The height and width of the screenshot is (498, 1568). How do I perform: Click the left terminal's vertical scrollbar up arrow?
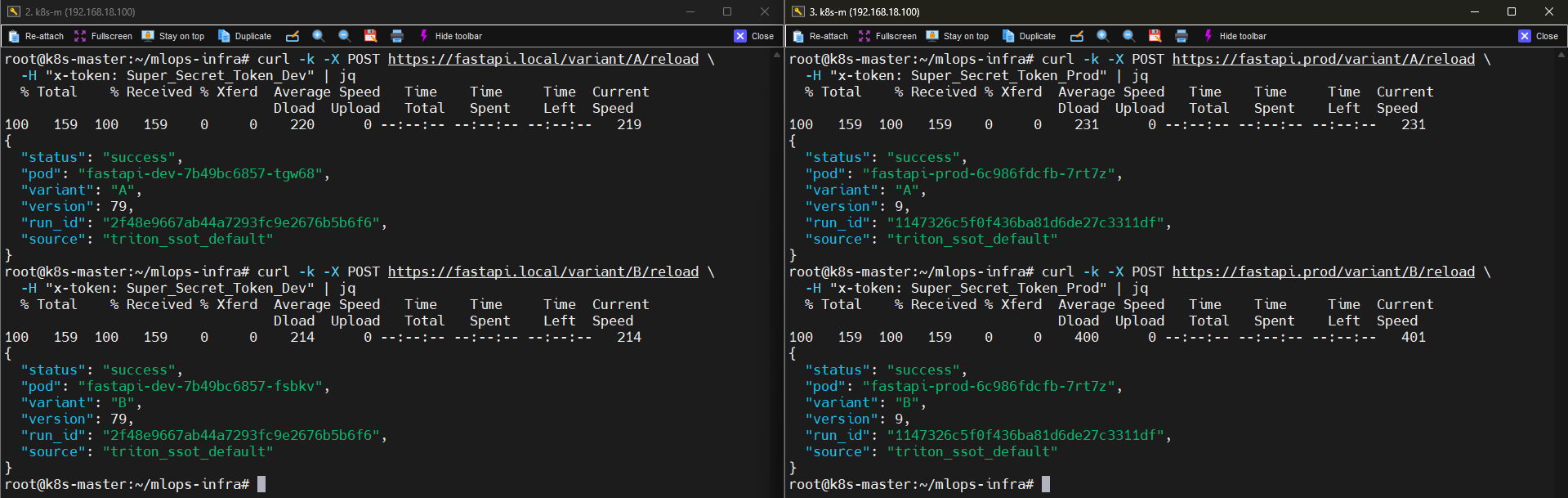(777, 55)
